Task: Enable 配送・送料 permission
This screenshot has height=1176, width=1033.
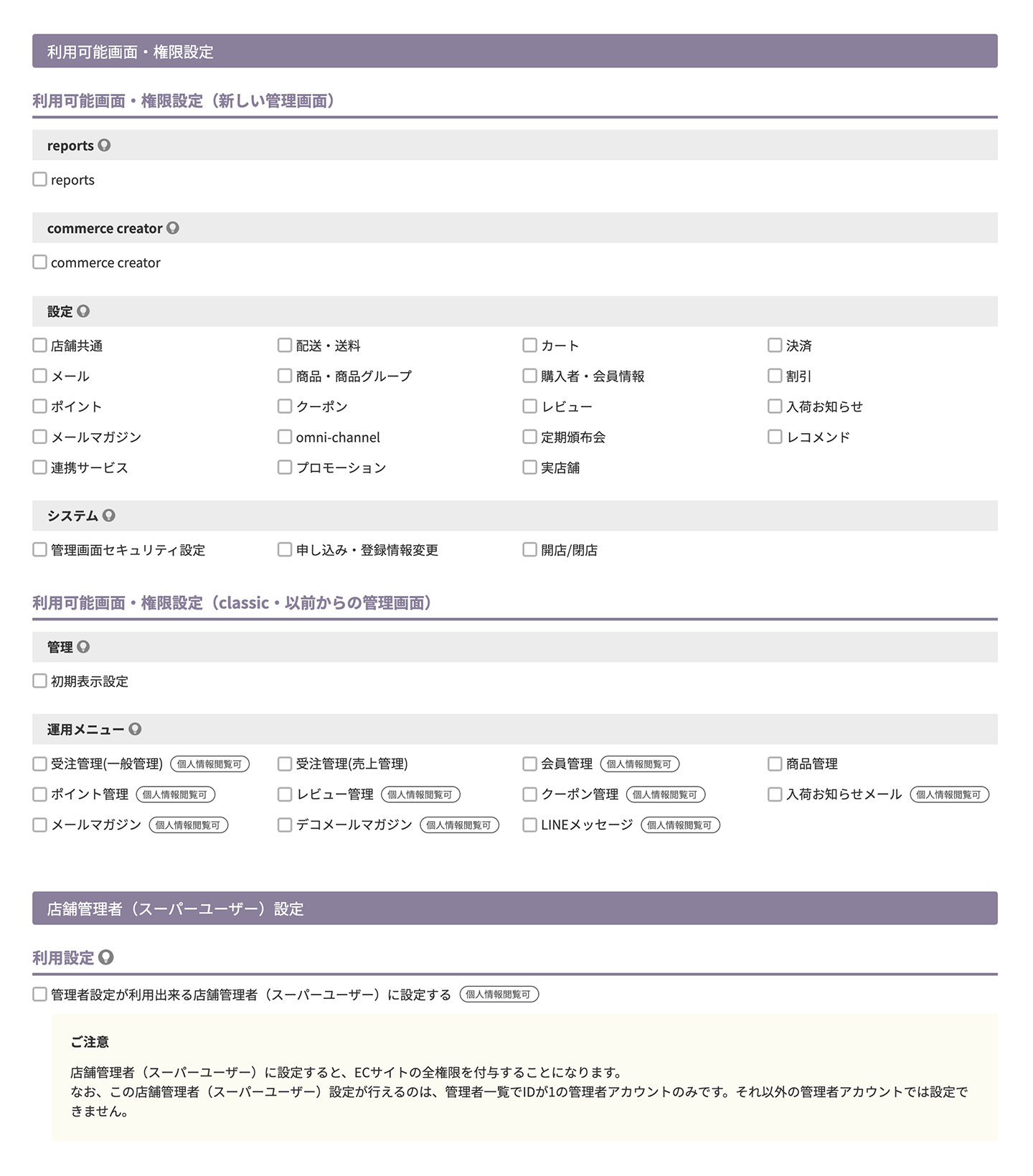Action: [x=285, y=346]
